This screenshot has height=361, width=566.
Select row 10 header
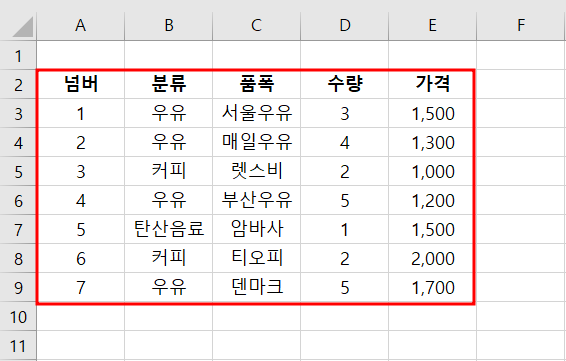(18, 317)
